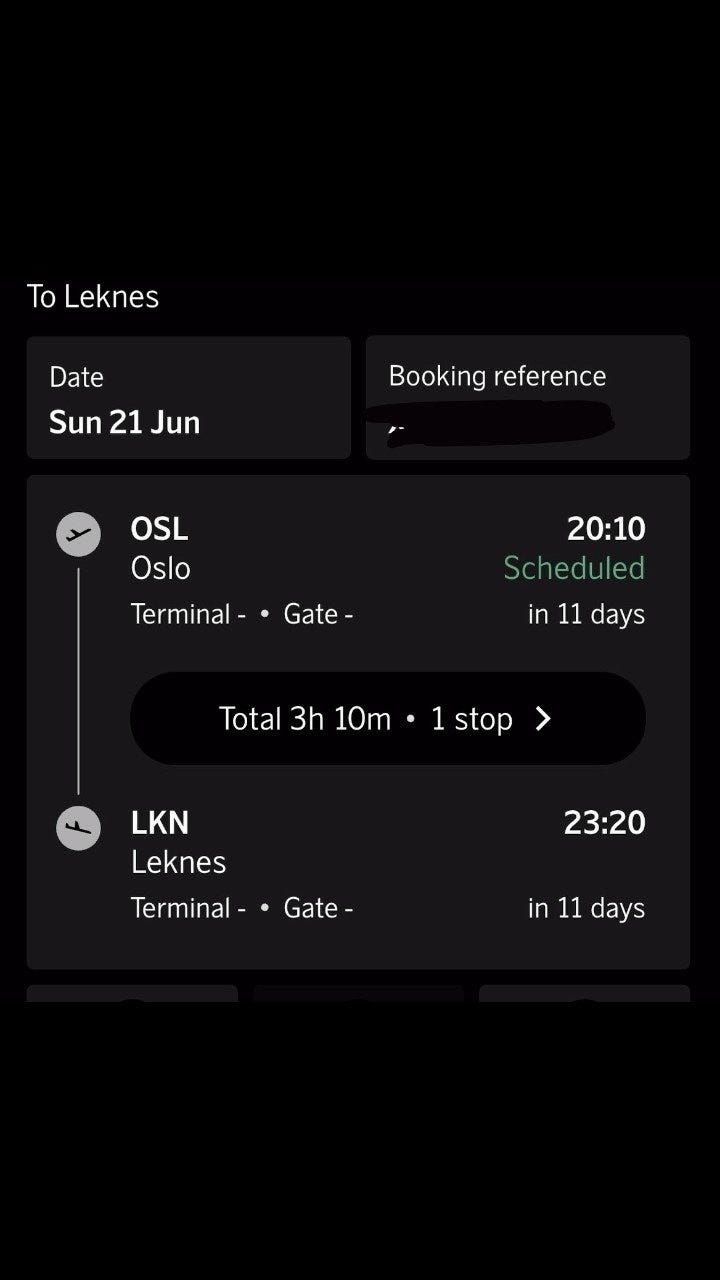Tap the OSL airport code
This screenshot has height=1280, width=720.
click(x=159, y=528)
